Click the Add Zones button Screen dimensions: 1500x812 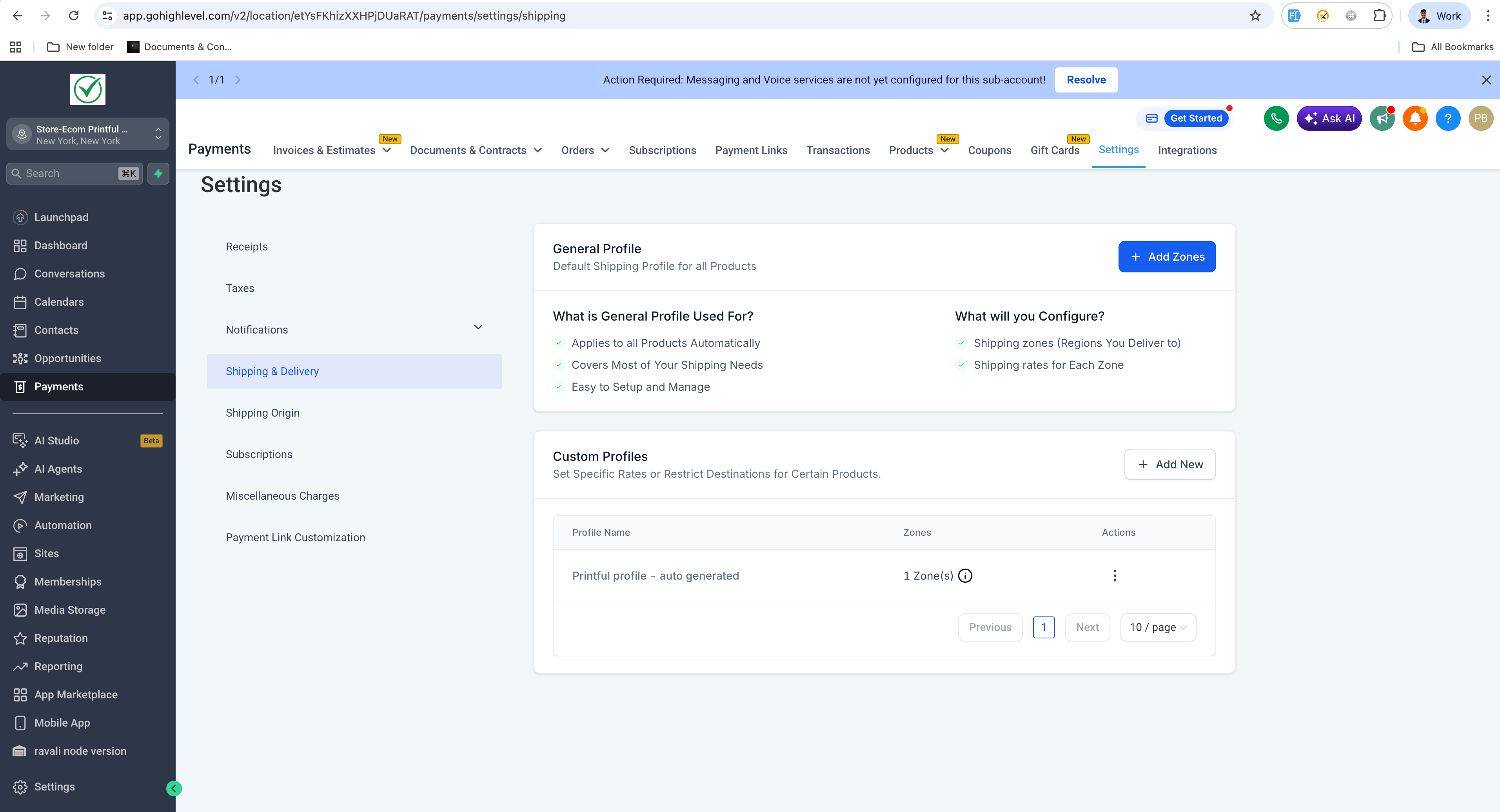pos(1166,257)
